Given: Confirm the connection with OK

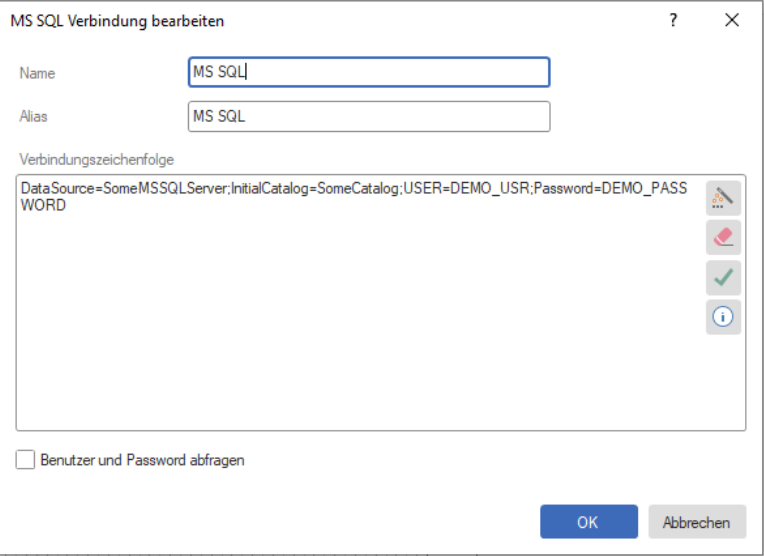Looking at the screenshot, I should [588, 522].
